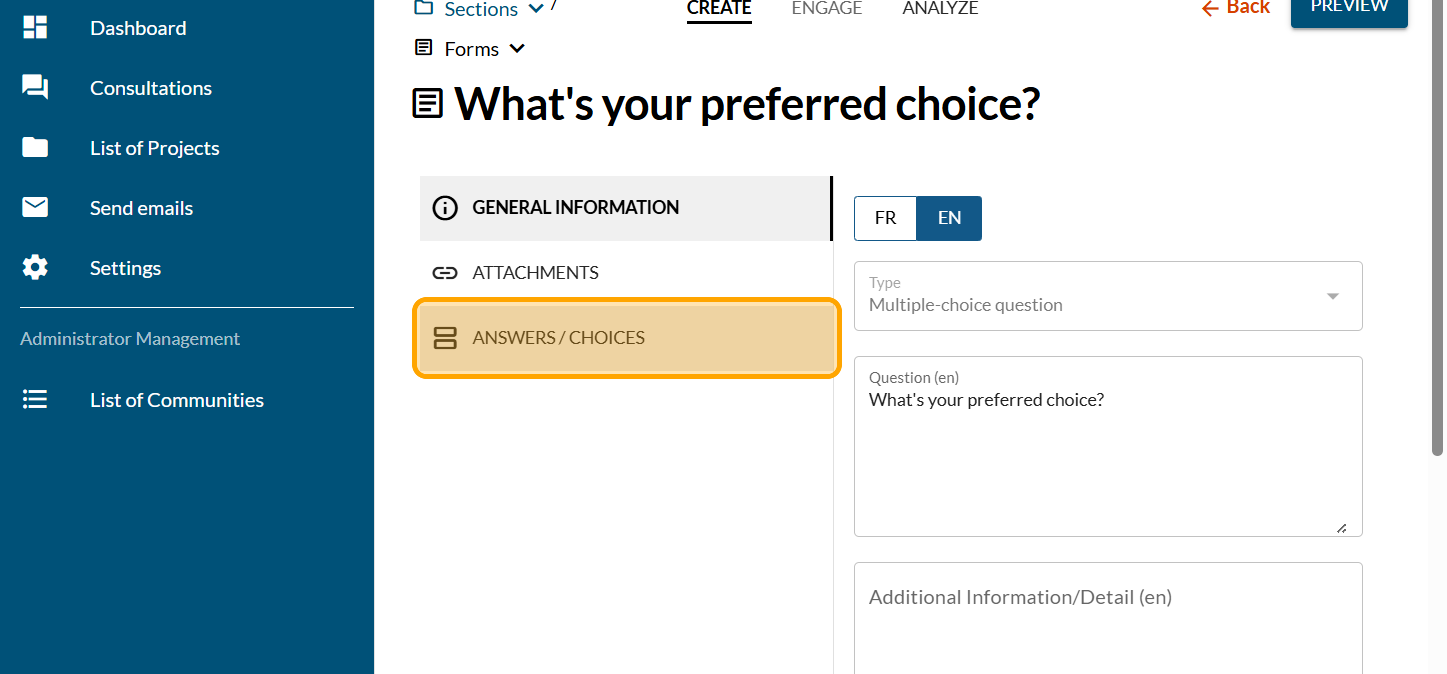Click the List of Communities list icon
Screen dimensions: 1447x674
(x=35, y=400)
